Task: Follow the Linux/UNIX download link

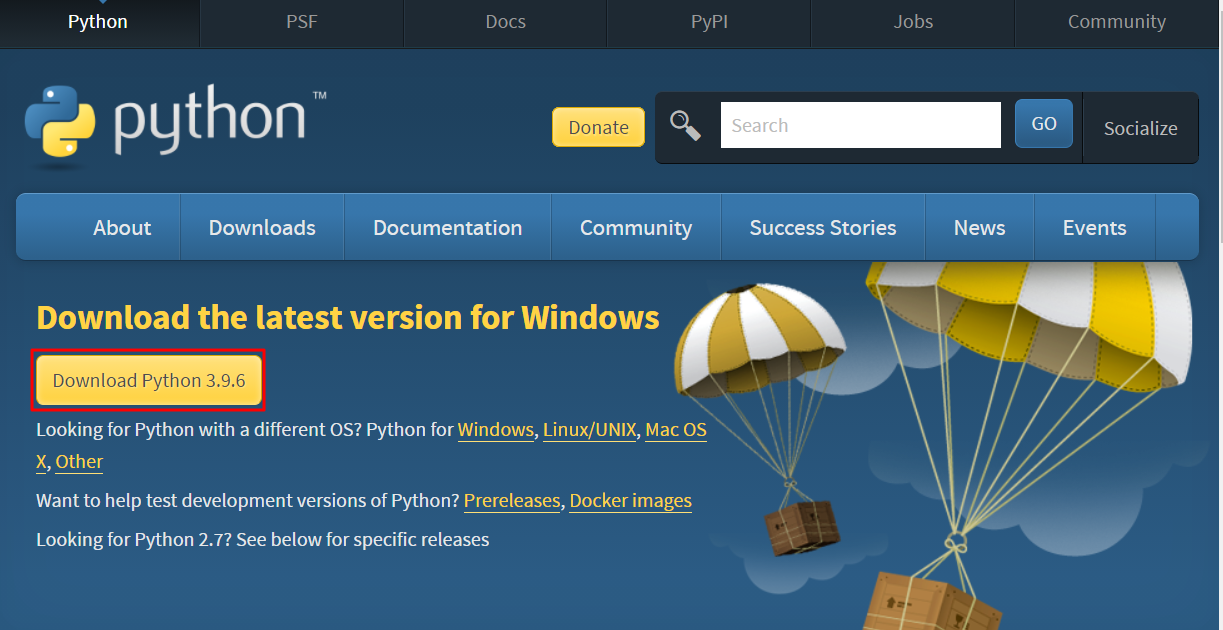Action: coord(589,430)
